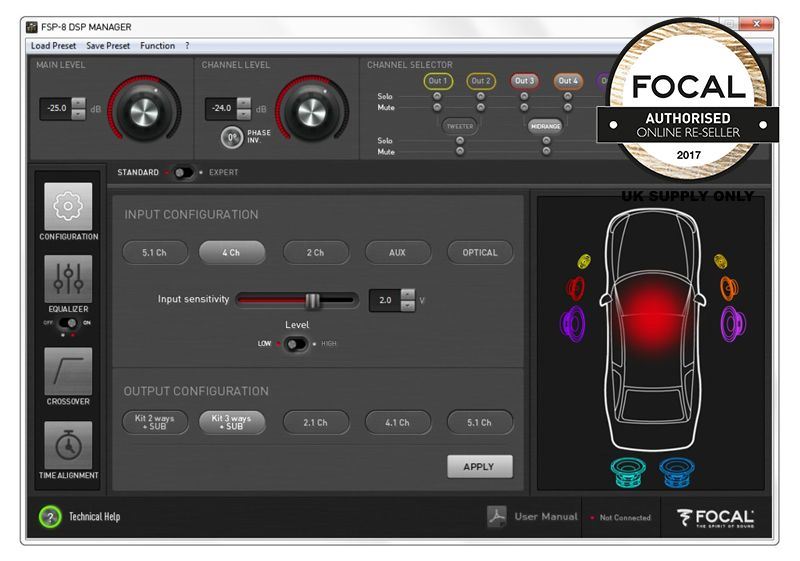Decrease input sensitivity voltage down arrow
The height and width of the screenshot is (561, 800).
point(407,306)
